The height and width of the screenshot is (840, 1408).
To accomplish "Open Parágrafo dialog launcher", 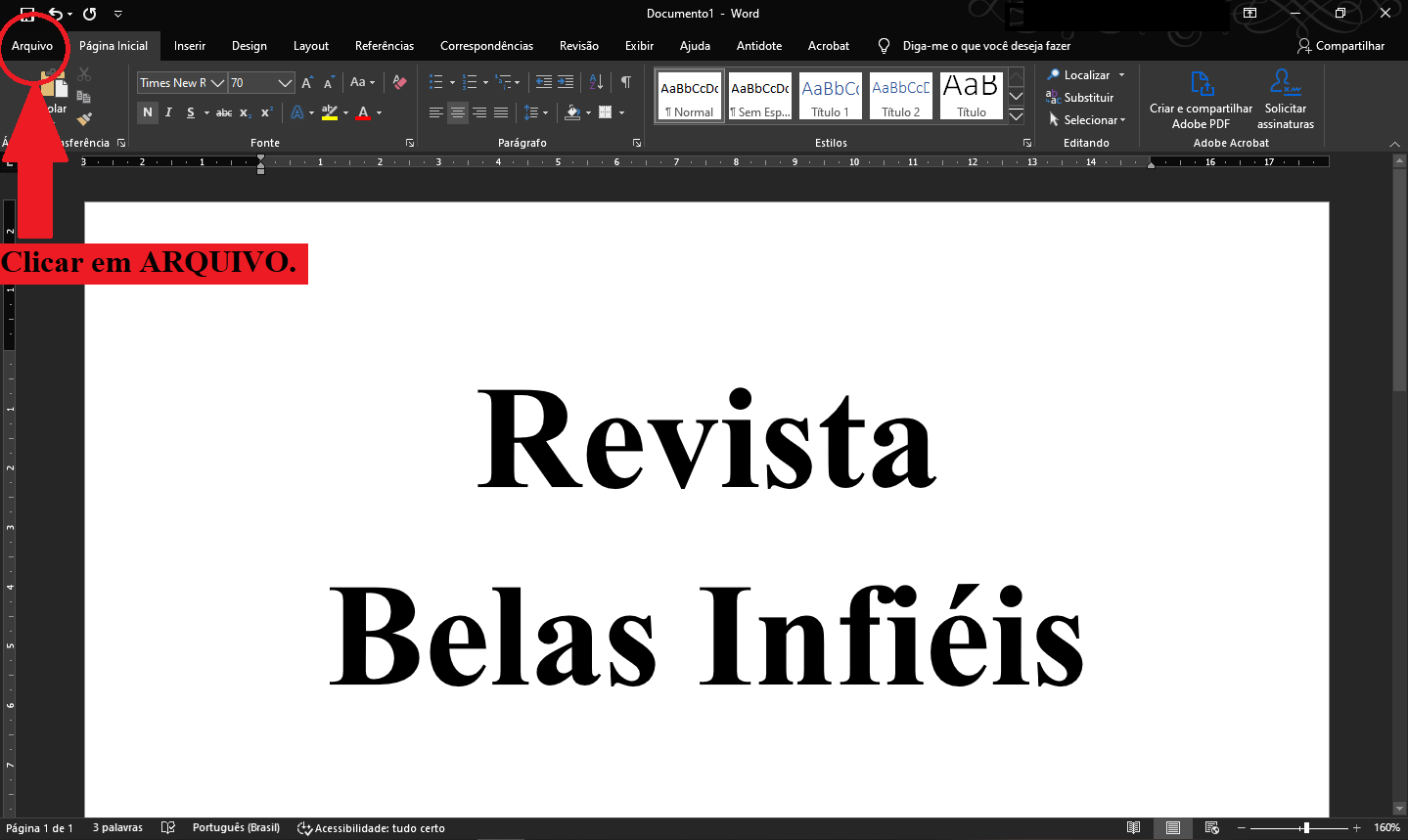I will (x=637, y=143).
